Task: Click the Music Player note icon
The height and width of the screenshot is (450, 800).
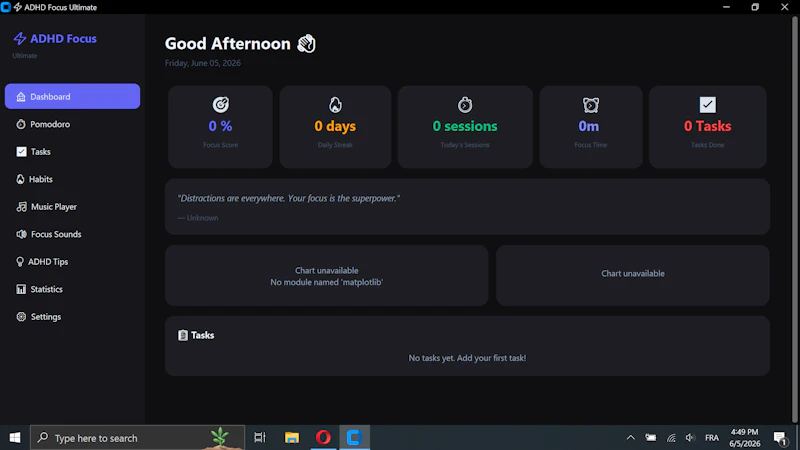Action: pyautogui.click(x=21, y=207)
